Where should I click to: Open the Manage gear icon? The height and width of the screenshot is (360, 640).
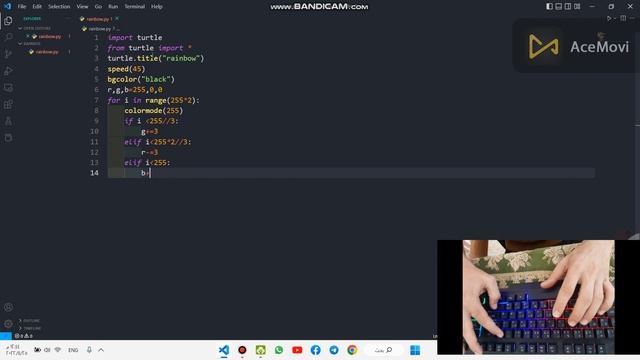[8, 324]
